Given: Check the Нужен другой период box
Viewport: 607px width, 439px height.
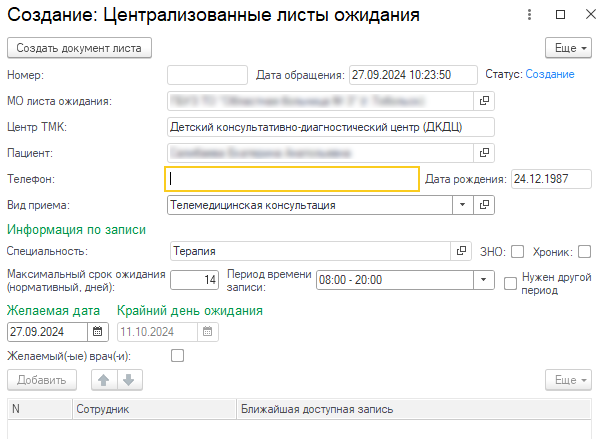Looking at the screenshot, I should click(x=511, y=283).
